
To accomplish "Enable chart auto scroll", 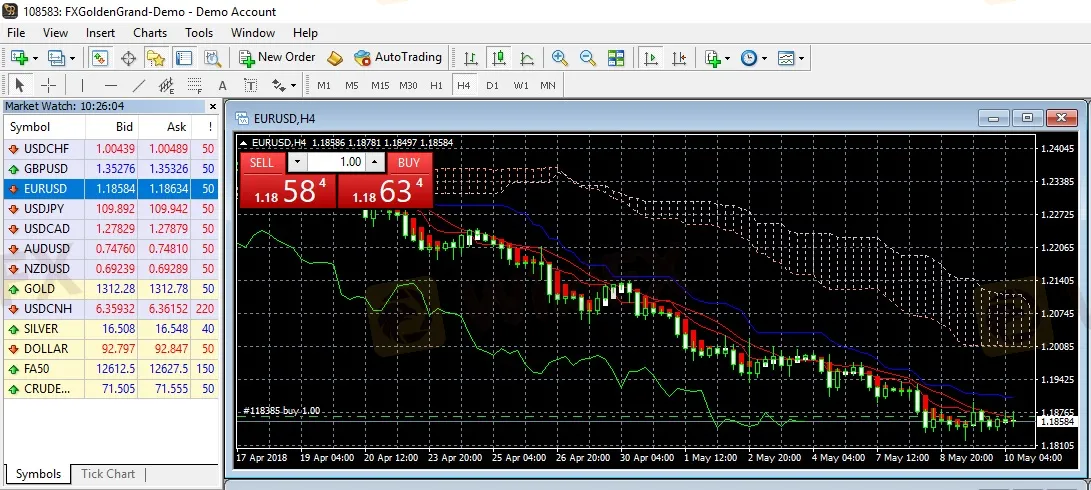I will (651, 58).
